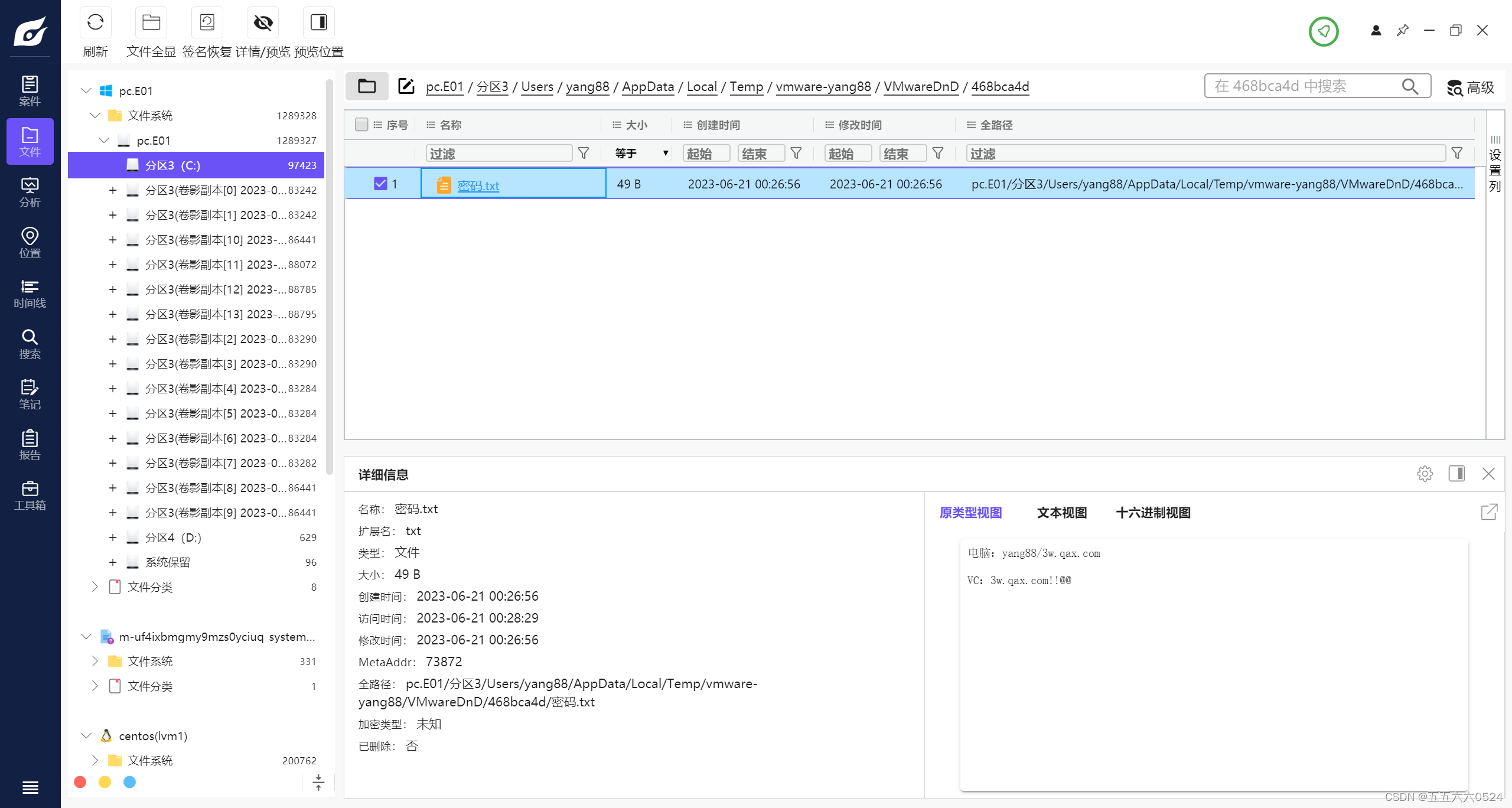Screen dimensions: 1512x808
Task: Collapse the pc.E01 root node
Action: [86, 90]
